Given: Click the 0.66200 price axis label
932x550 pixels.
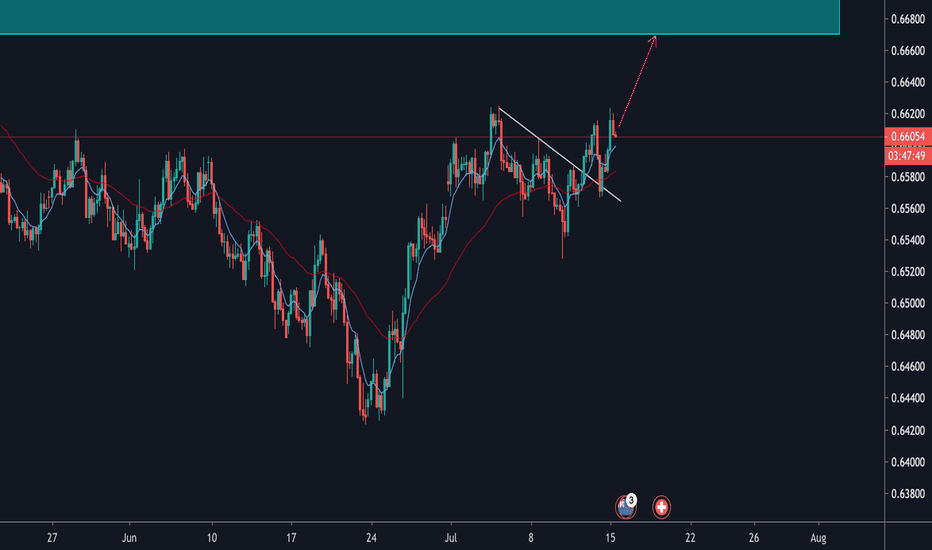Looking at the screenshot, I should coord(908,114).
